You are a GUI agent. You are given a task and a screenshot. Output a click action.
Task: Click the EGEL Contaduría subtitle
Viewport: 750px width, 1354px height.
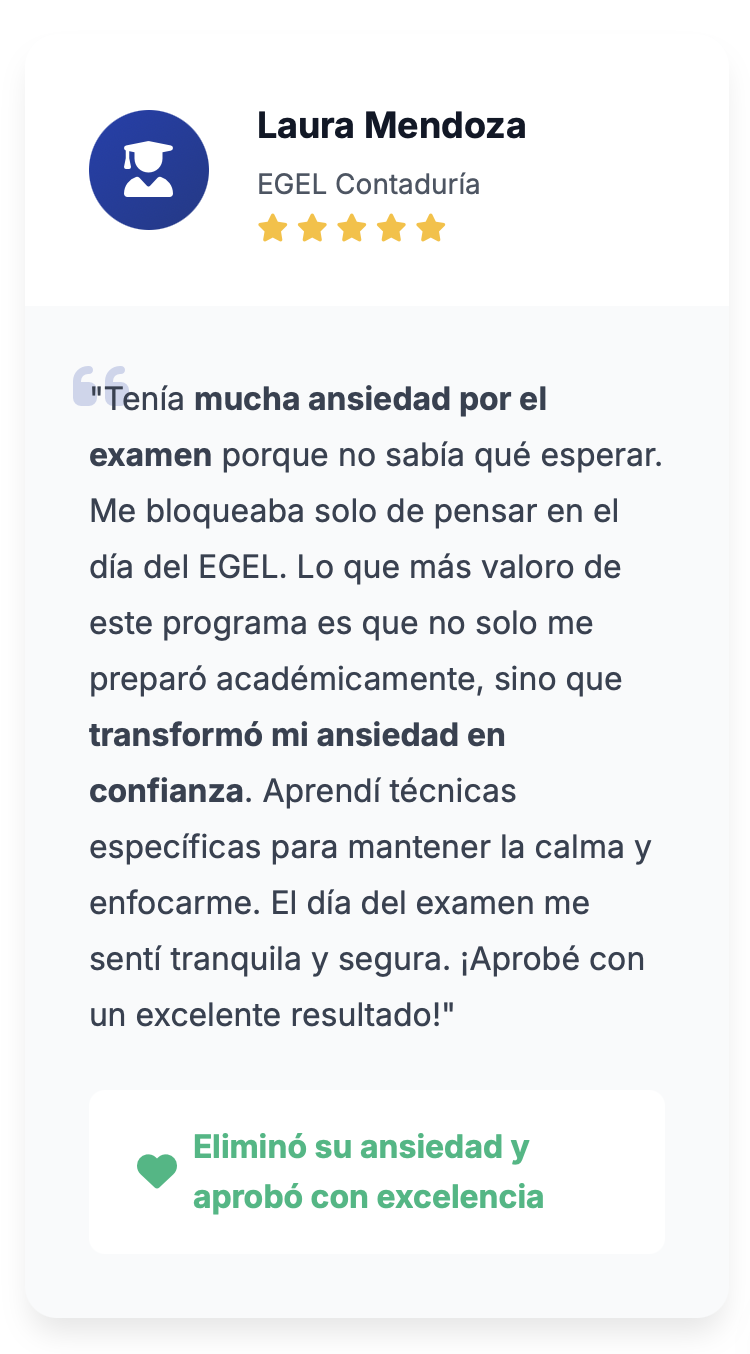368,185
